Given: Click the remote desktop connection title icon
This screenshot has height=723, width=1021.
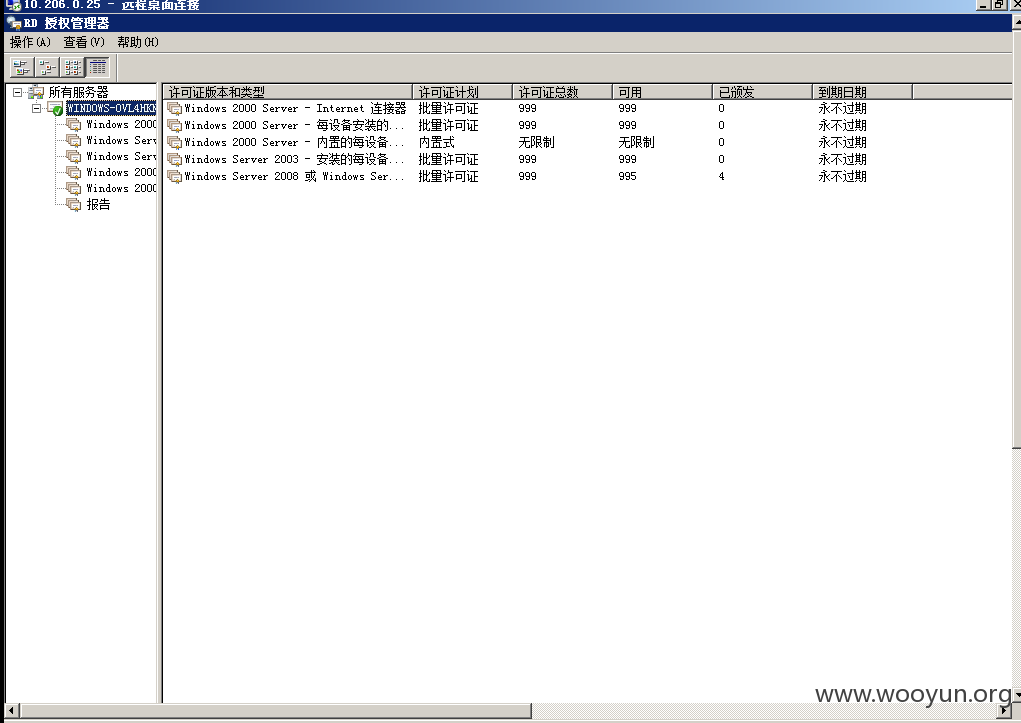Looking at the screenshot, I should coord(12,5).
